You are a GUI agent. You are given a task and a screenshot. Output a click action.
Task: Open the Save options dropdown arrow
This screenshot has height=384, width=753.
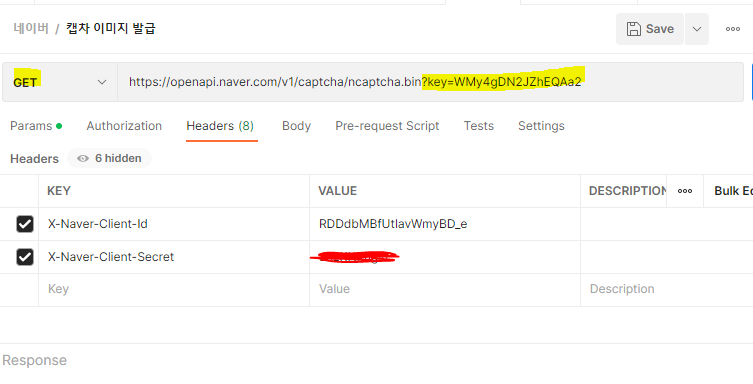tap(697, 29)
